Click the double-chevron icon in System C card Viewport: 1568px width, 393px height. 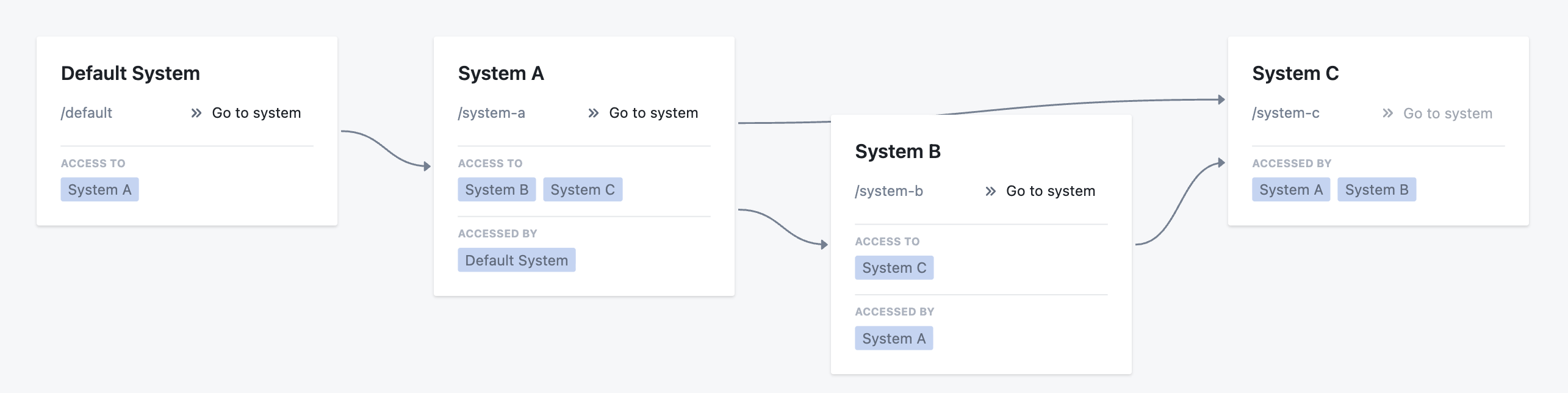coord(1387,113)
